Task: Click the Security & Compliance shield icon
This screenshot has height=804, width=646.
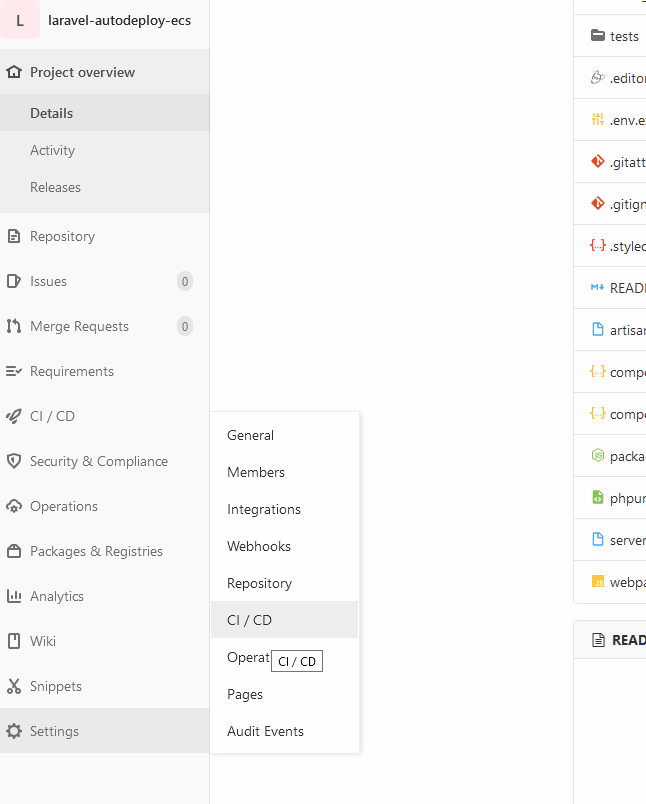Action: 16,461
